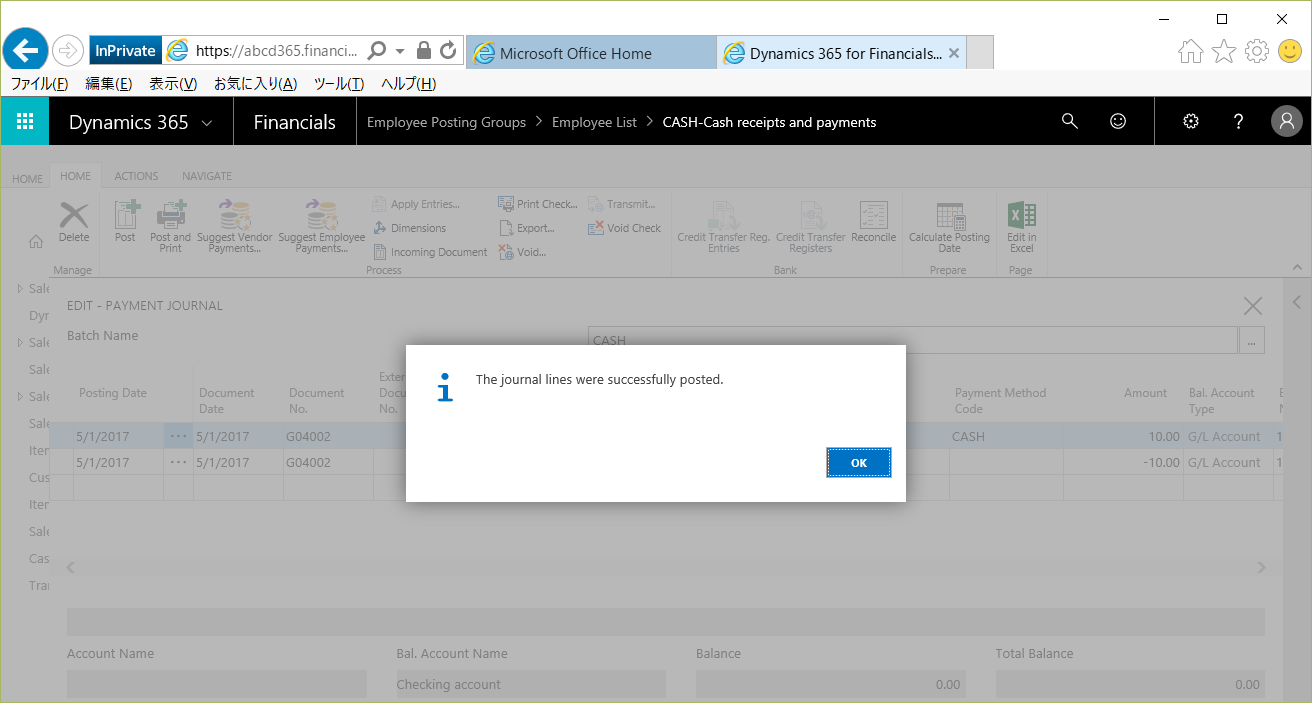Image resolution: width=1312 pixels, height=703 pixels.
Task: Confirm the posted message with OK
Action: 858,463
